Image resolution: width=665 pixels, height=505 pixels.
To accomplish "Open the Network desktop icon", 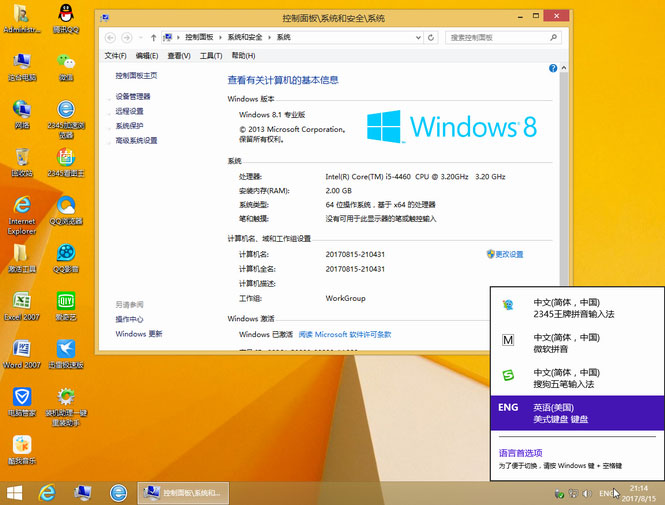I will pos(22,114).
